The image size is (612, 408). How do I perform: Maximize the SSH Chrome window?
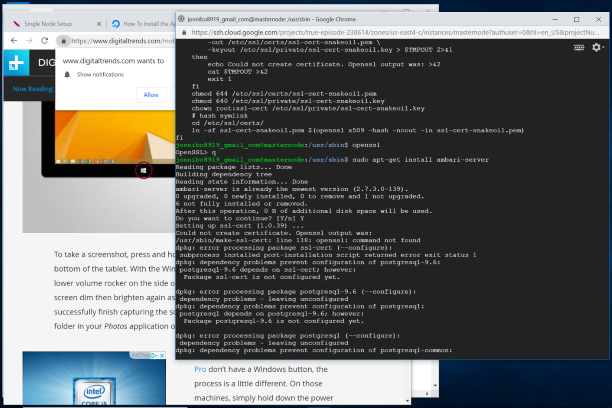(x=576, y=19)
